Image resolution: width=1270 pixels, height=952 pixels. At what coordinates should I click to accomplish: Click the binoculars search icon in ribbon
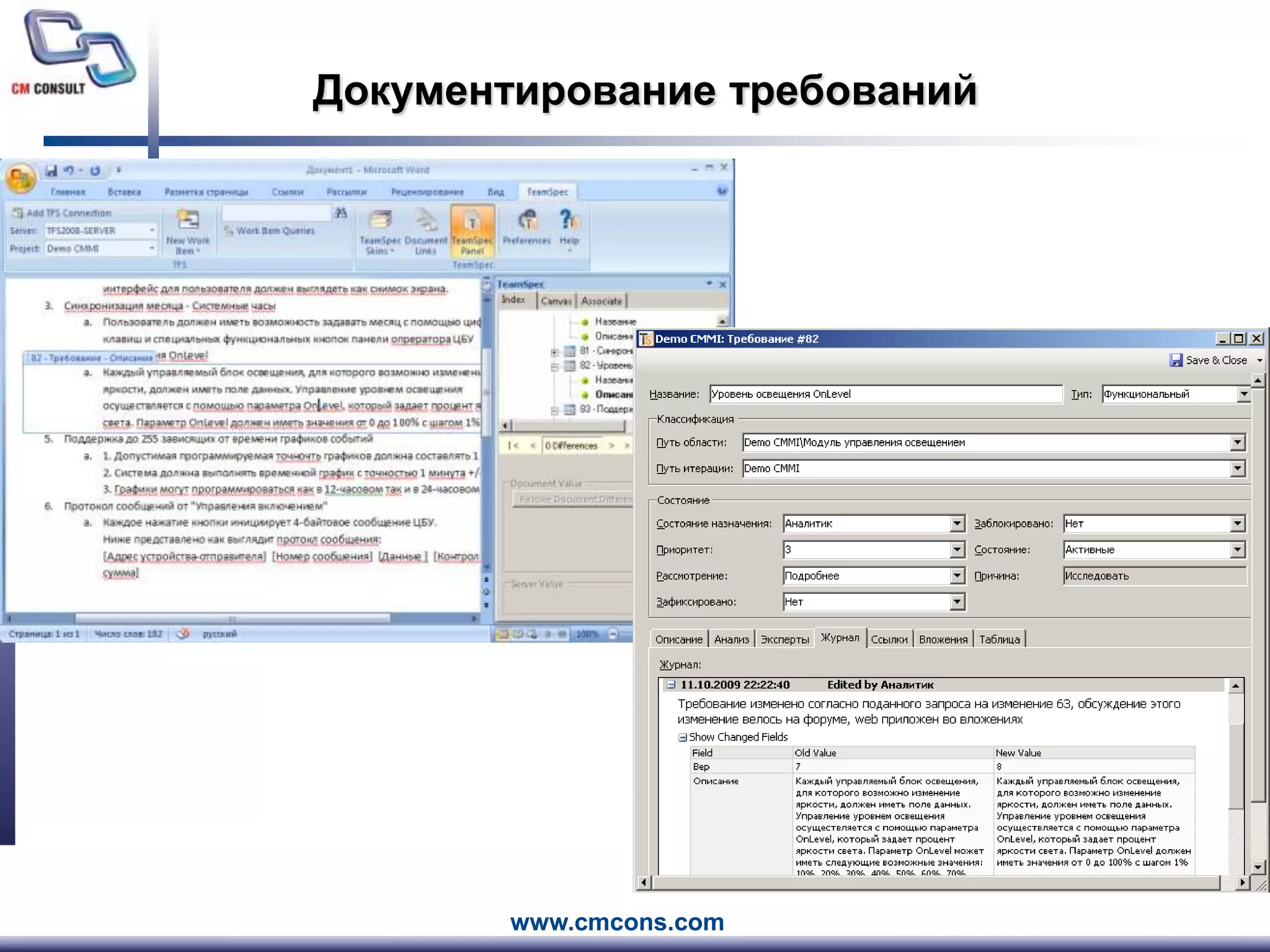[340, 213]
